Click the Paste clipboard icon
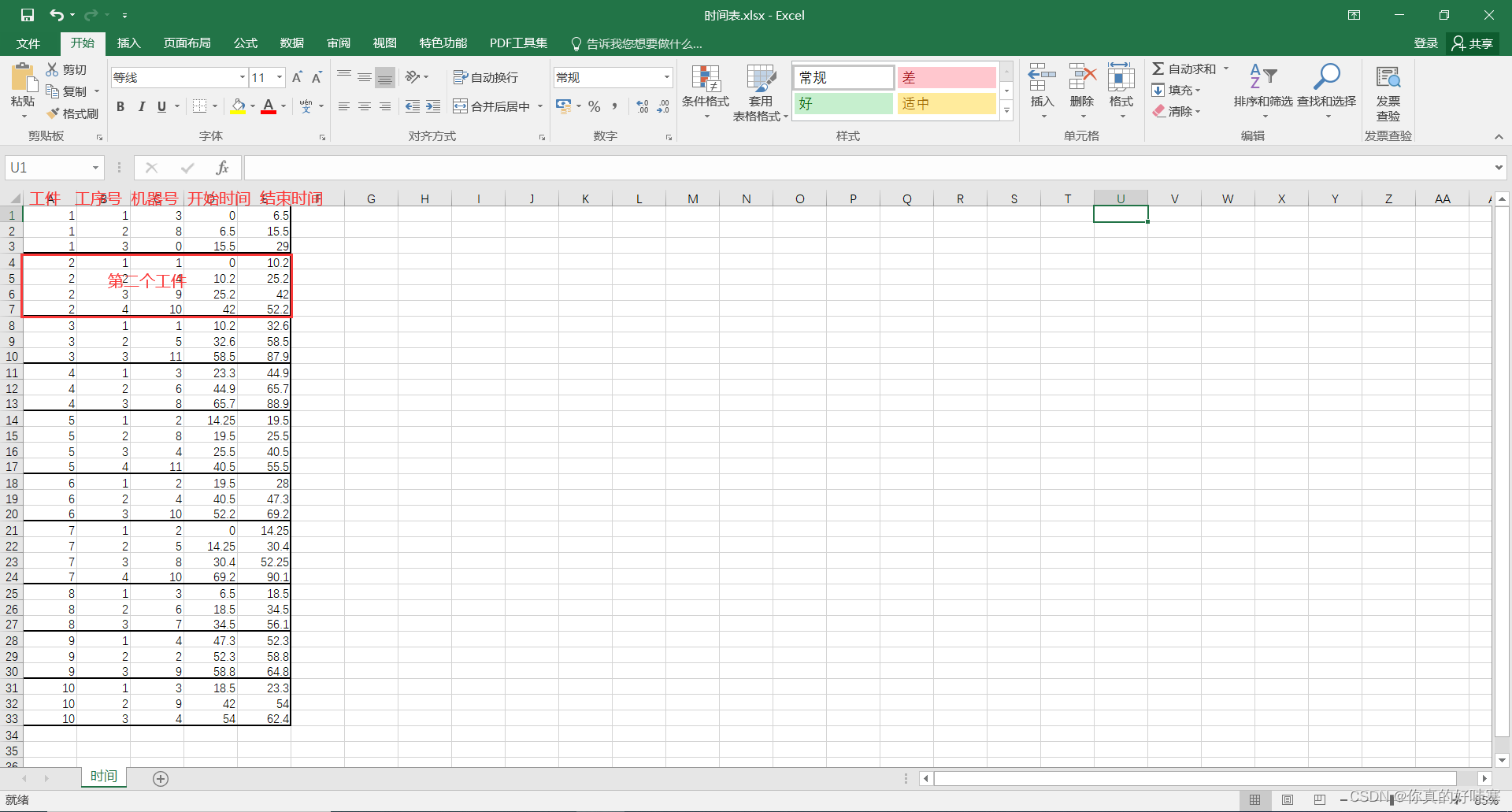Screen dimensions: 1512x812 click(23, 78)
